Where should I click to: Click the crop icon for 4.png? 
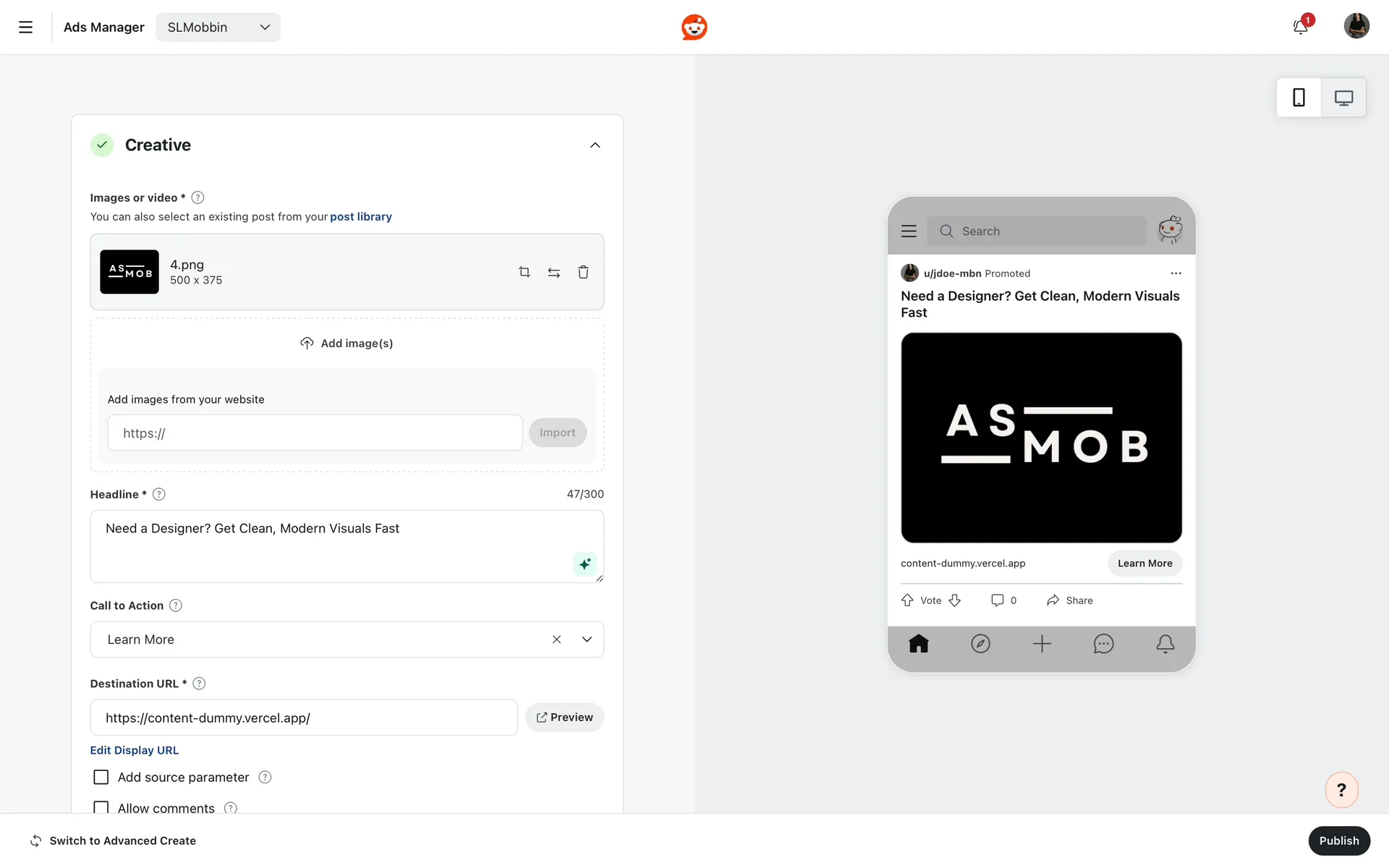[524, 272]
